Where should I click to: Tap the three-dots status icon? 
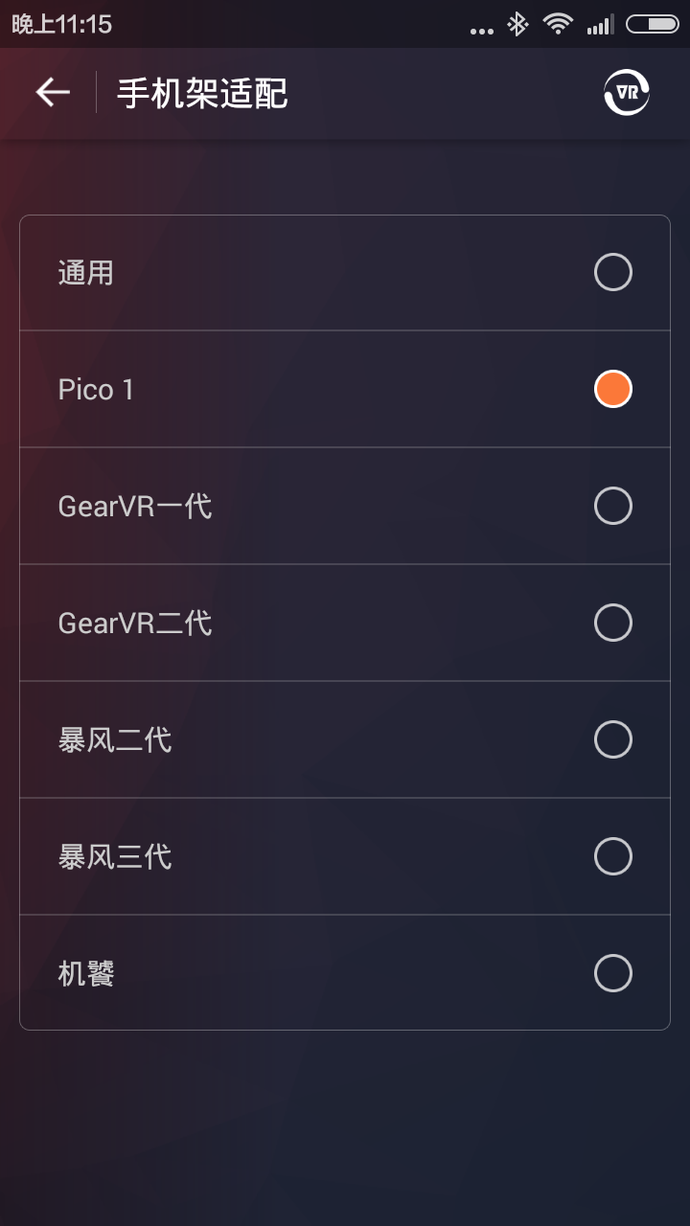coord(482,30)
